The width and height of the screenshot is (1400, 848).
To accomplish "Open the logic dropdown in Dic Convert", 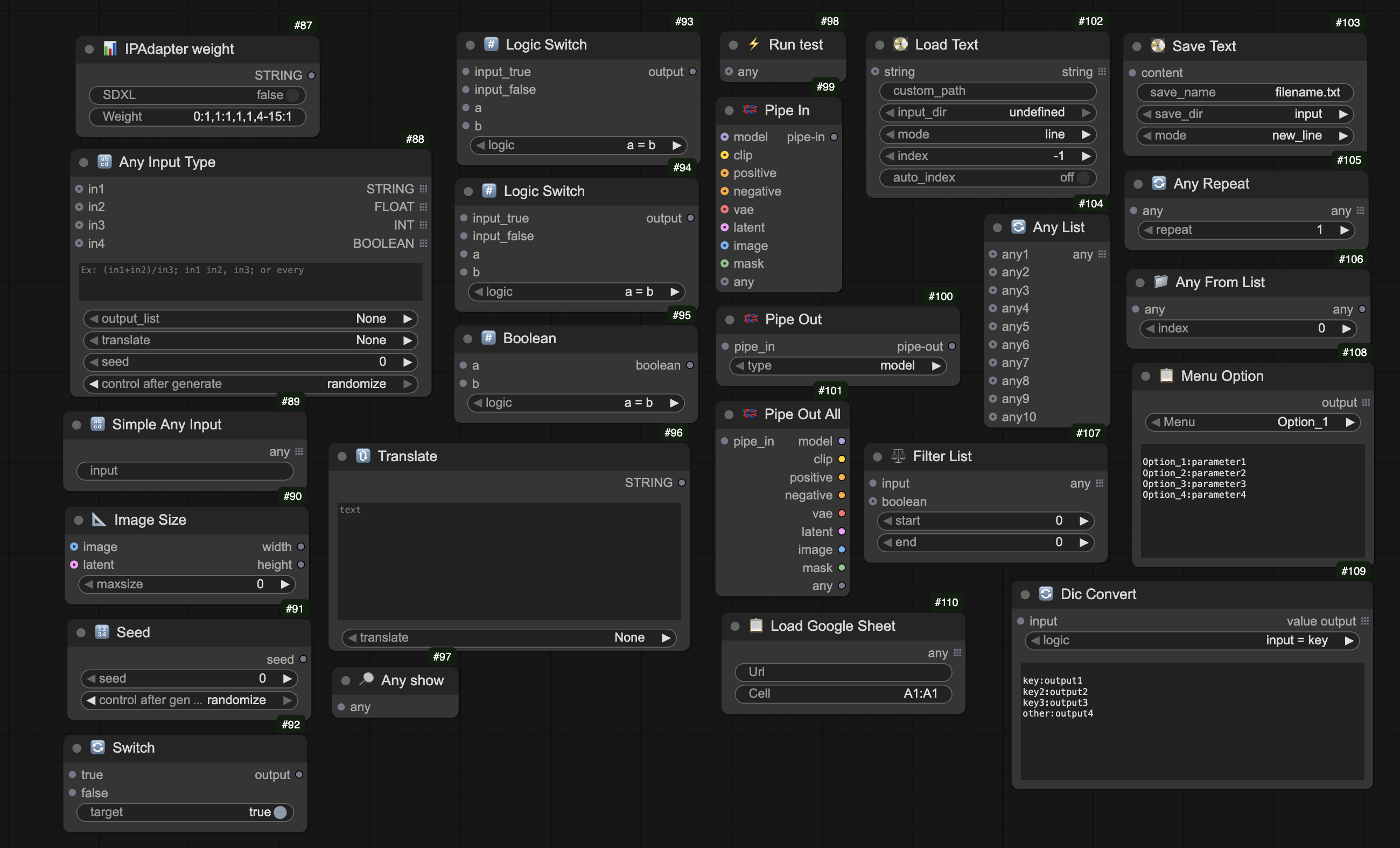I will [1192, 641].
